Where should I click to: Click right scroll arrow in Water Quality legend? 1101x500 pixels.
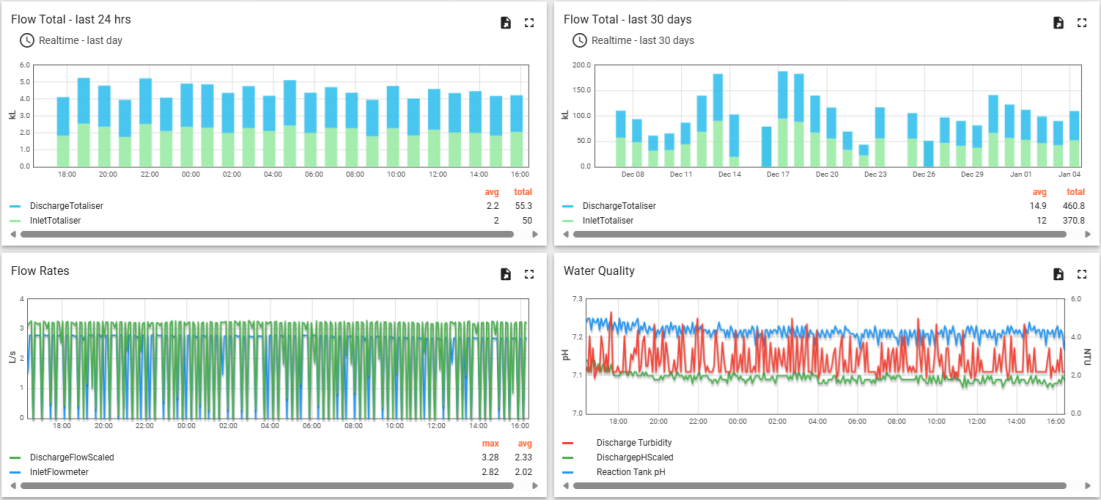pyautogui.click(x=1088, y=485)
